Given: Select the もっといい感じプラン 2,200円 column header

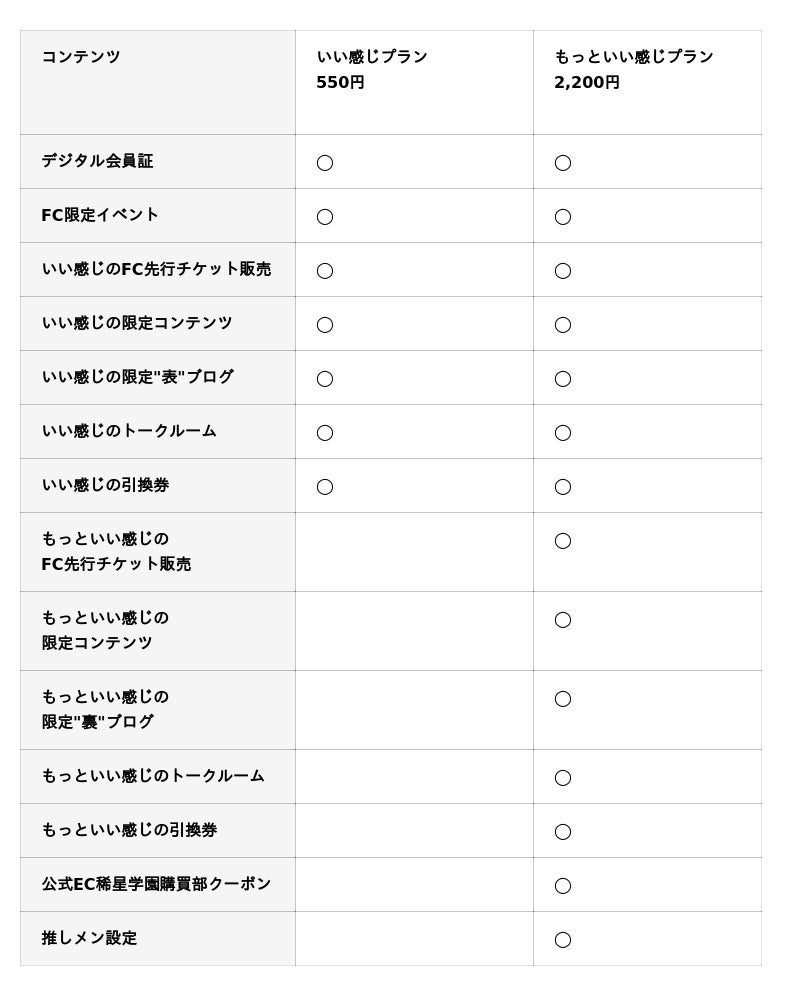Looking at the screenshot, I should [x=633, y=70].
